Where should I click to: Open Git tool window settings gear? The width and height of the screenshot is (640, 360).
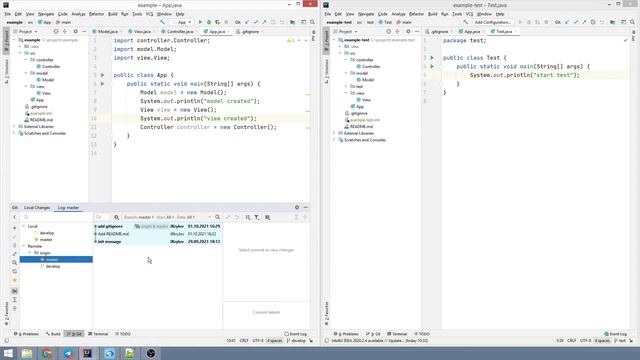[x=297, y=207]
